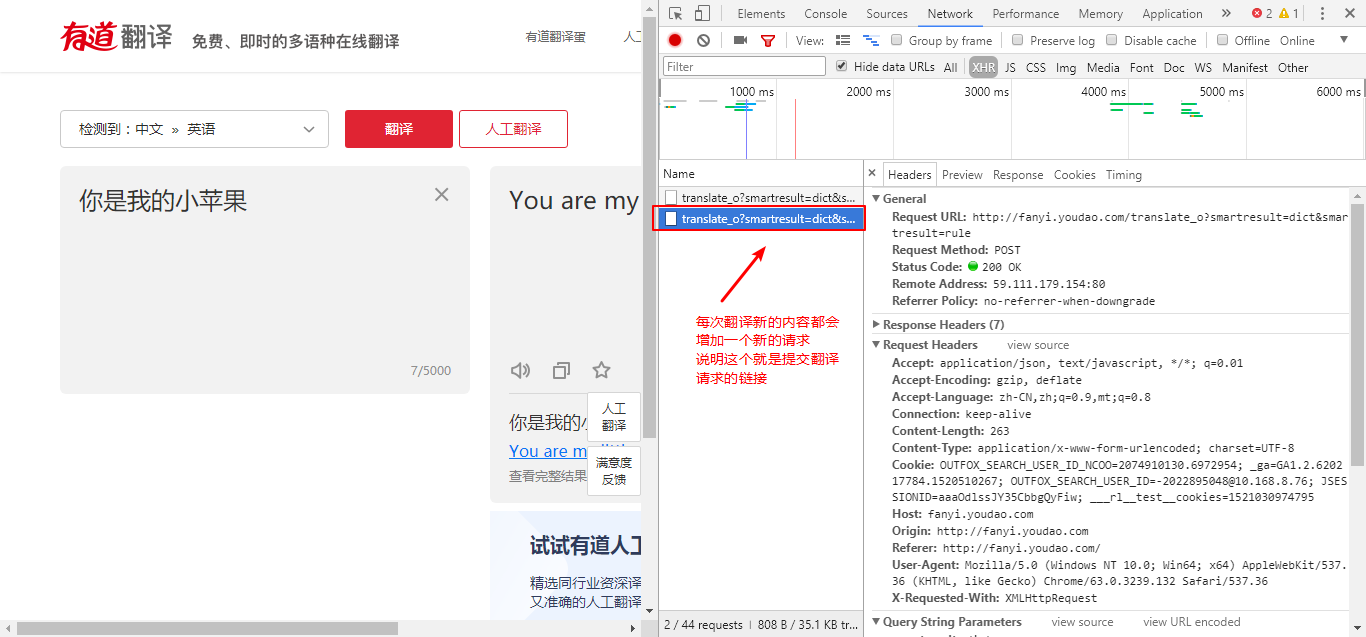
Task: Enable Group by frame checkbox
Action: 897,40
